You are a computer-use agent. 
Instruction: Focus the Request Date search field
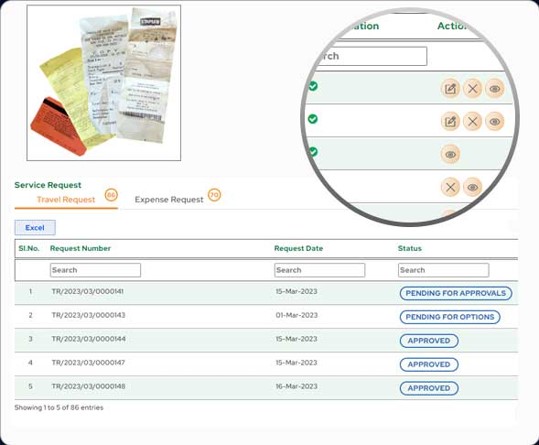pyautogui.click(x=320, y=270)
